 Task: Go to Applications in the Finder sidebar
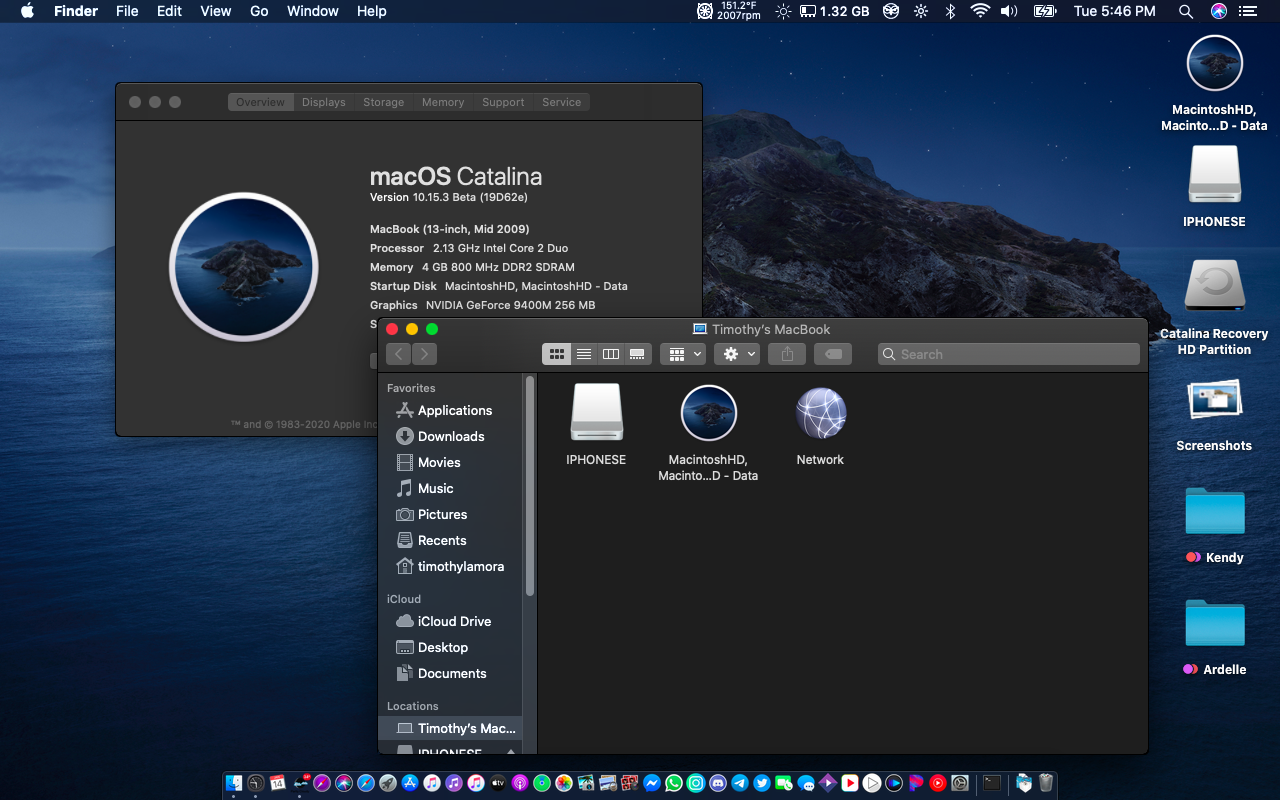click(454, 410)
